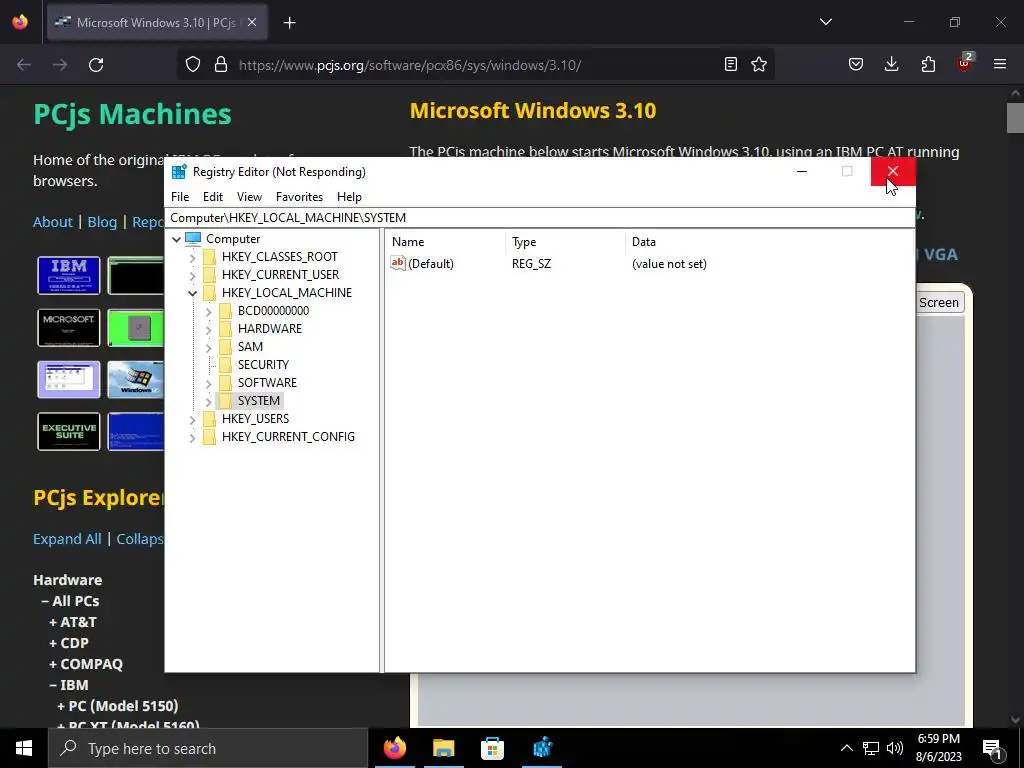Click the PCjs Machines heading link
Viewport: 1024px width, 768px height.
[x=133, y=114]
